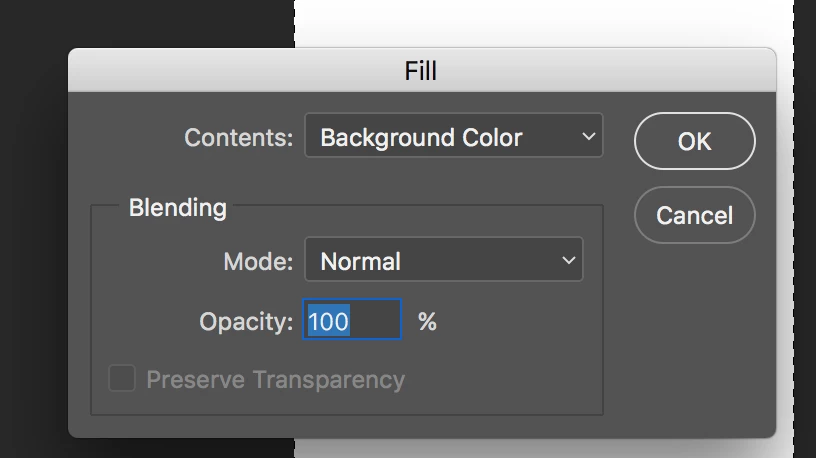Click the highlighted 100 value in Opacity

328,321
